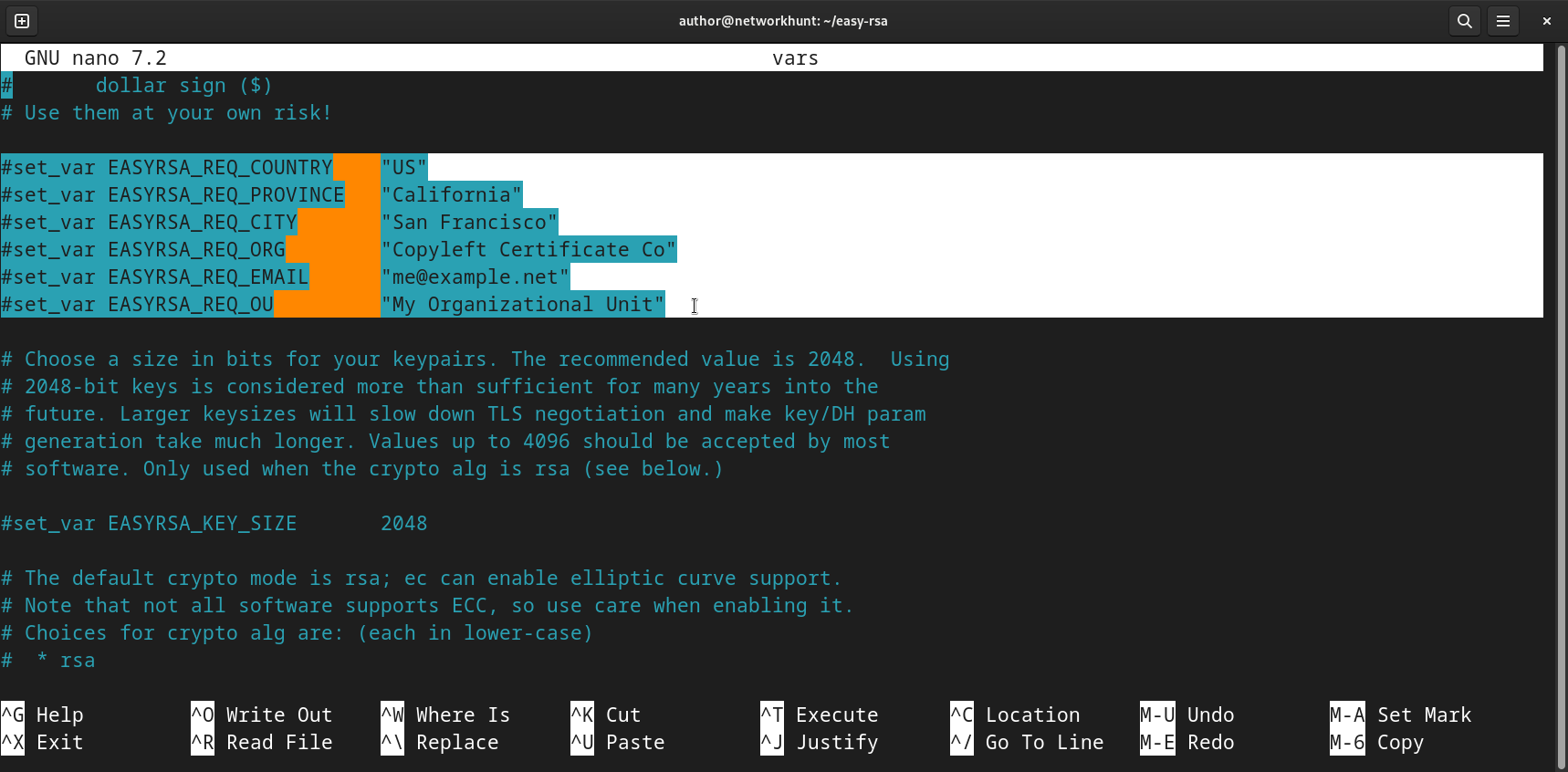Click the window title author@networkhunt
Screen dimensions: 1568x772
(783, 21)
